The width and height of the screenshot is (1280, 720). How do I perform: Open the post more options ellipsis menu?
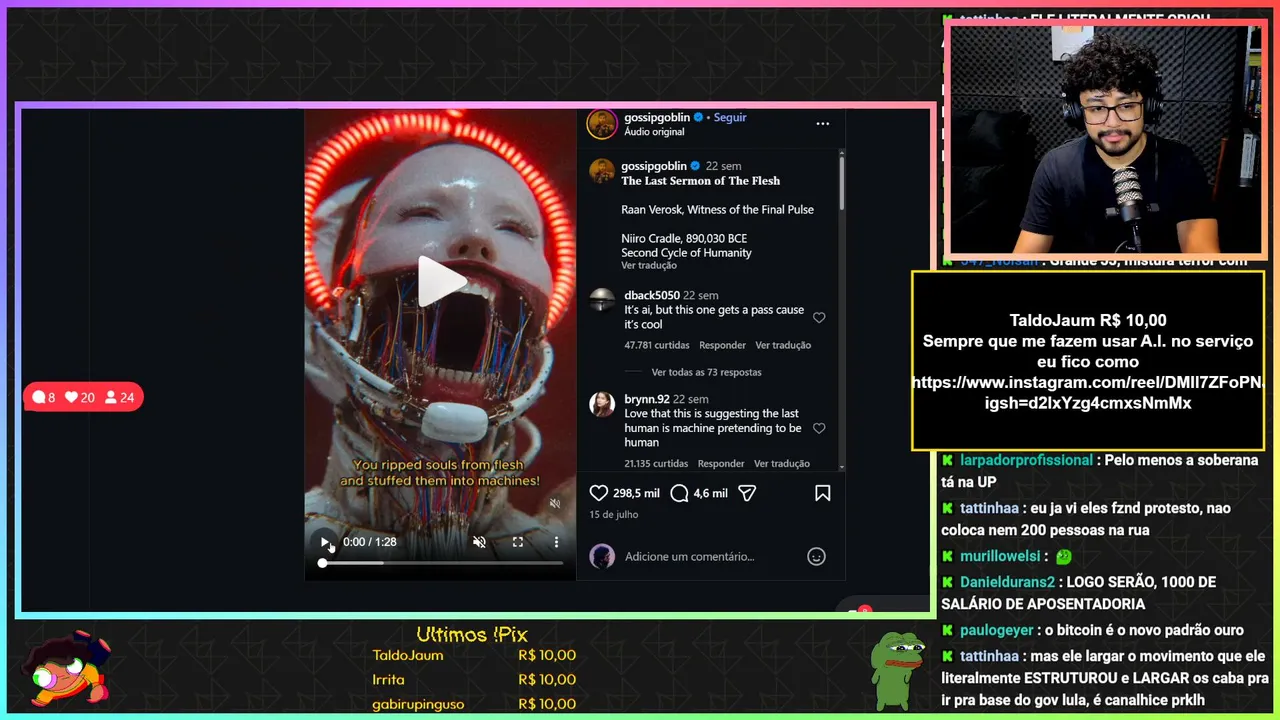822,124
